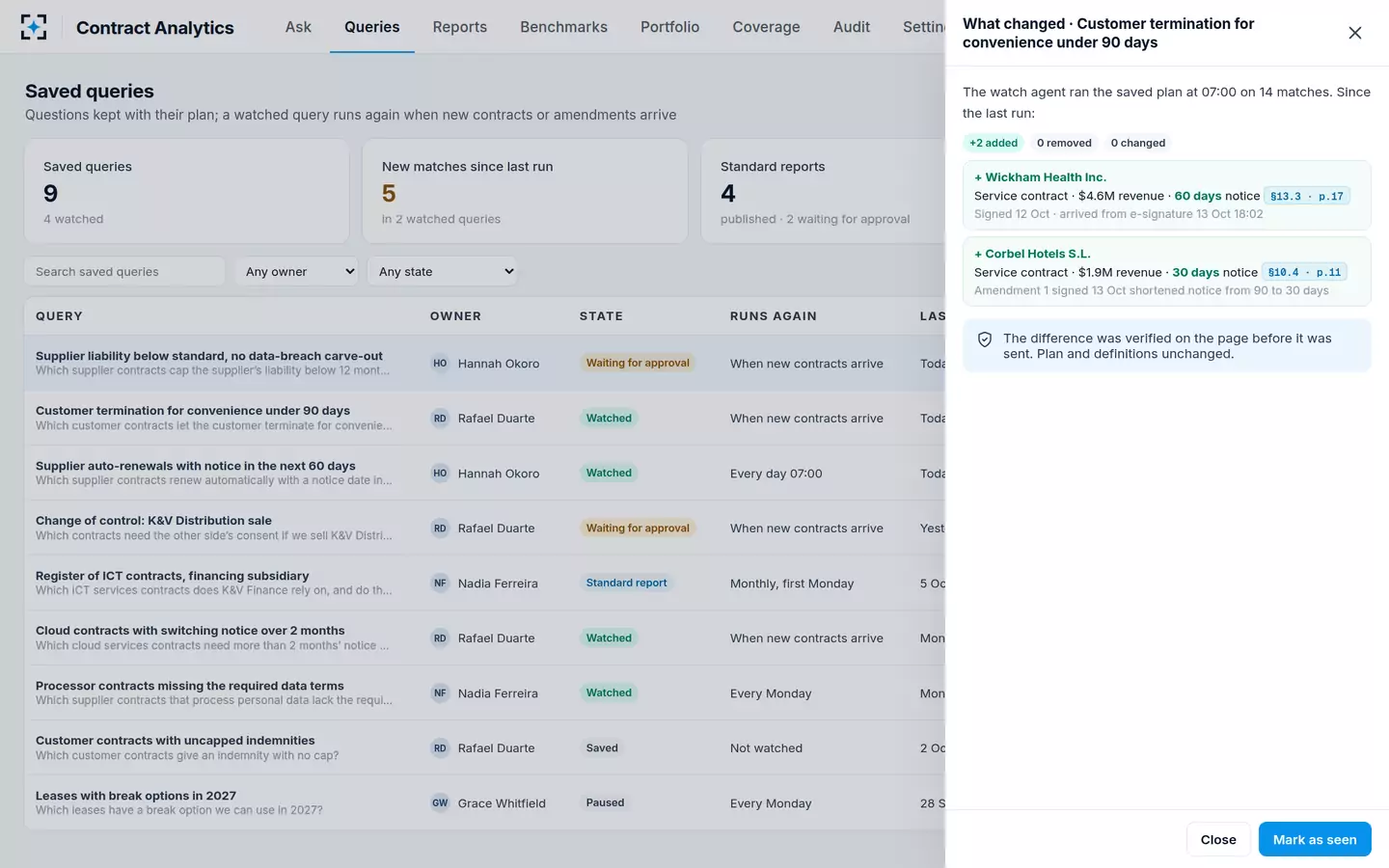Click the NF avatar on Register of ICT contracts row
This screenshot has width=1389, height=868.
point(440,583)
